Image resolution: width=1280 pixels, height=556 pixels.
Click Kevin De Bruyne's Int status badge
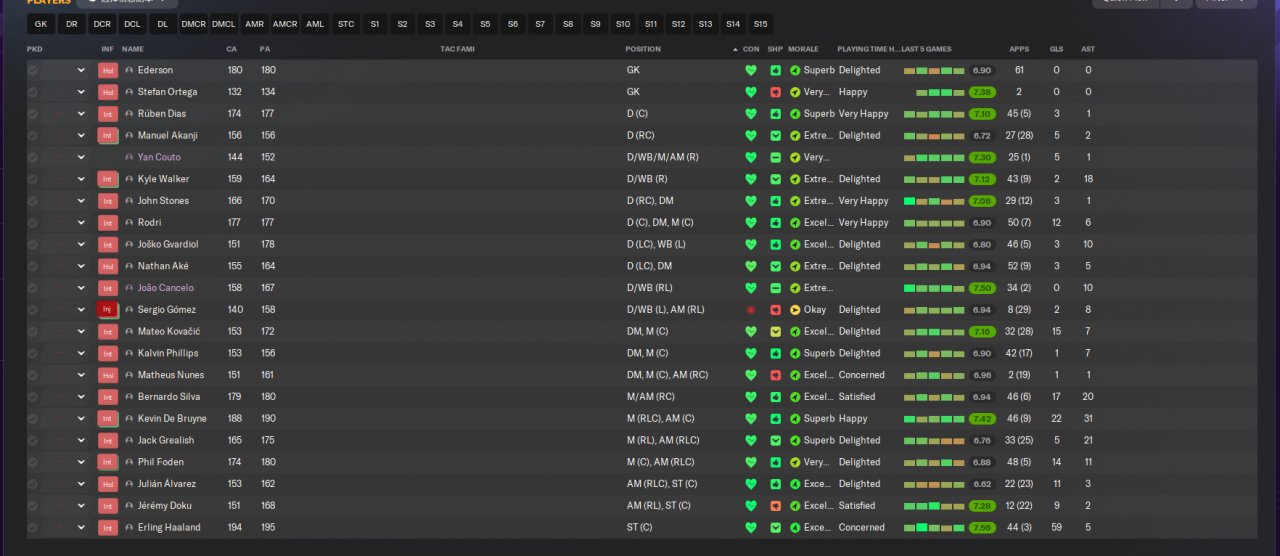[x=107, y=419]
